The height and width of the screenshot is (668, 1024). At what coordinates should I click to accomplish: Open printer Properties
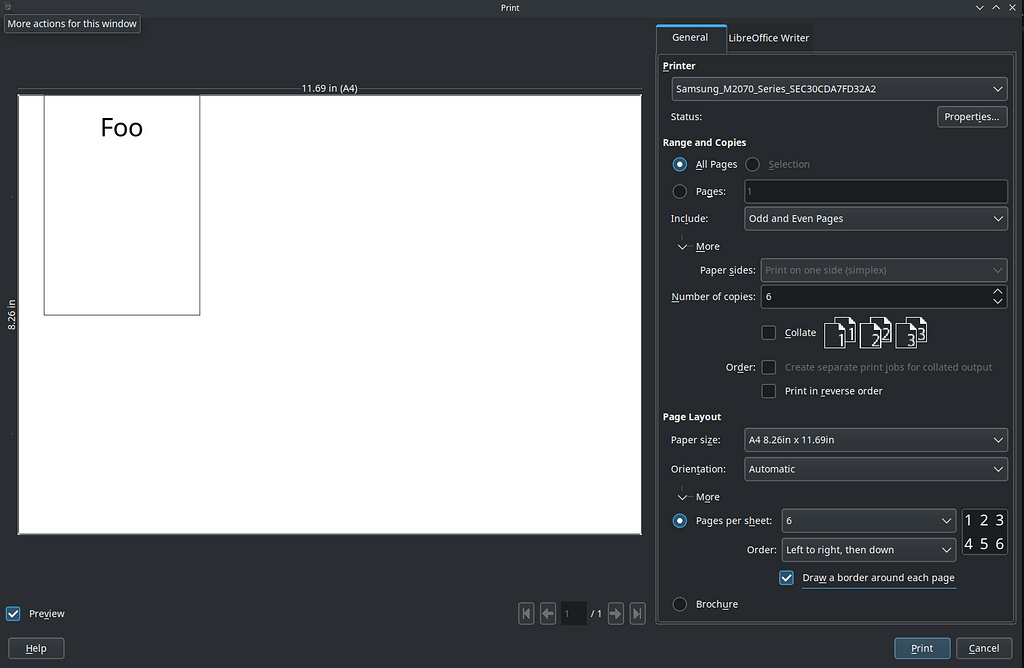972,117
